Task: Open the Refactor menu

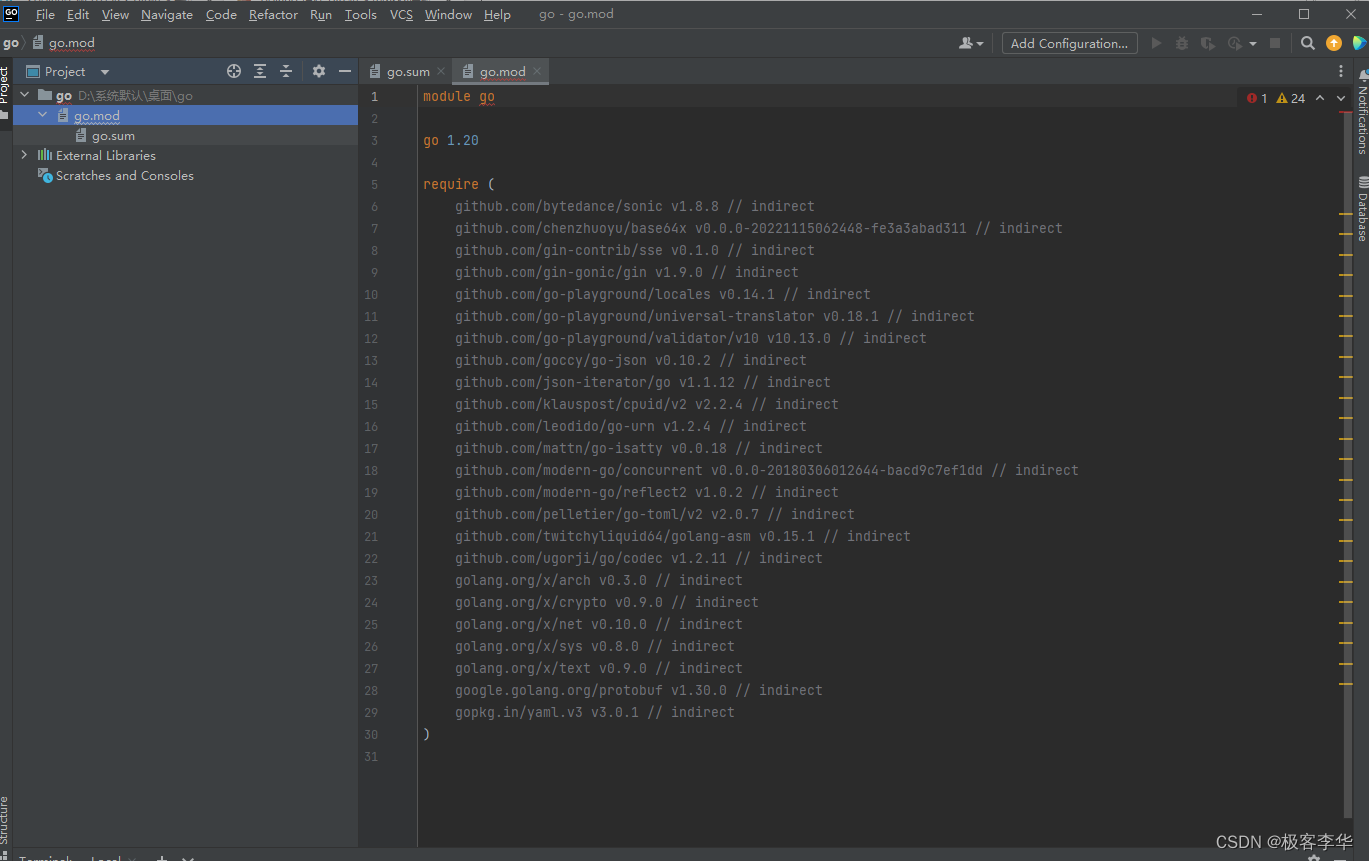Action: (273, 14)
